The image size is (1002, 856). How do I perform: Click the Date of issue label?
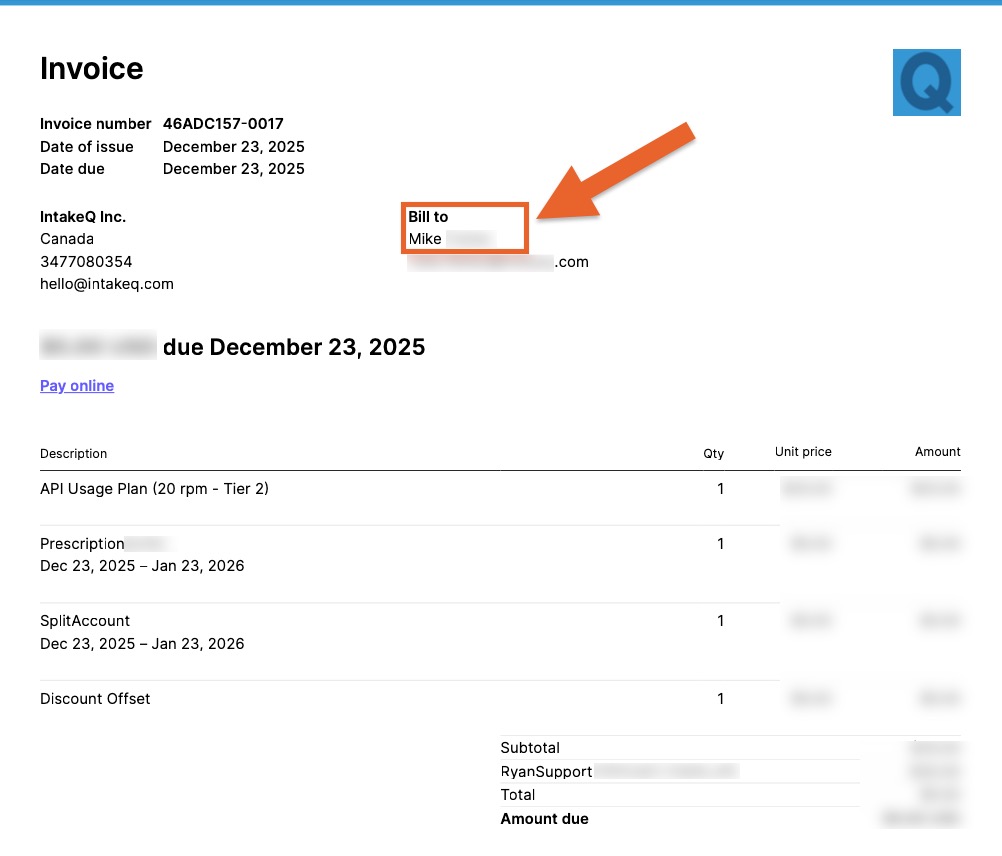86,147
